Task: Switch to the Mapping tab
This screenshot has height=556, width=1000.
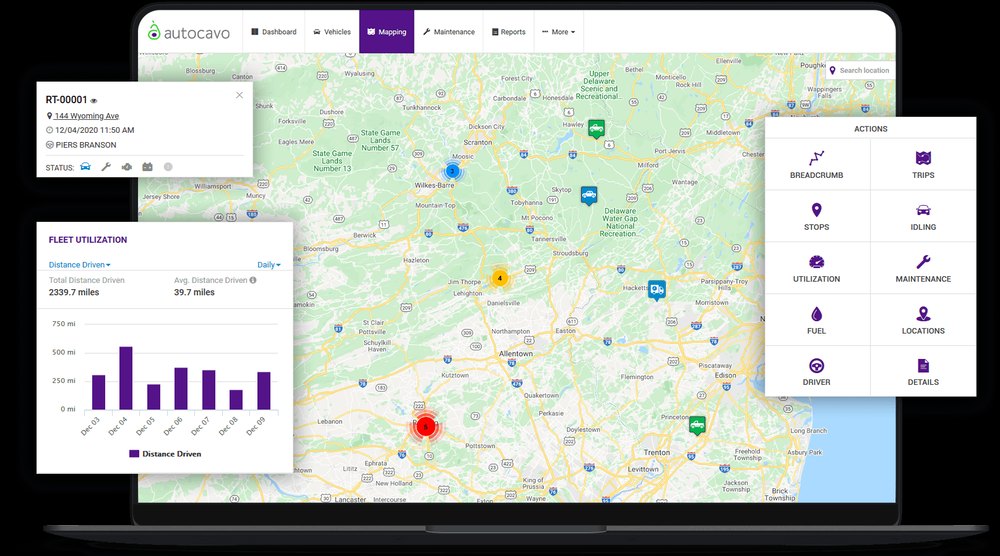Action: coord(386,32)
